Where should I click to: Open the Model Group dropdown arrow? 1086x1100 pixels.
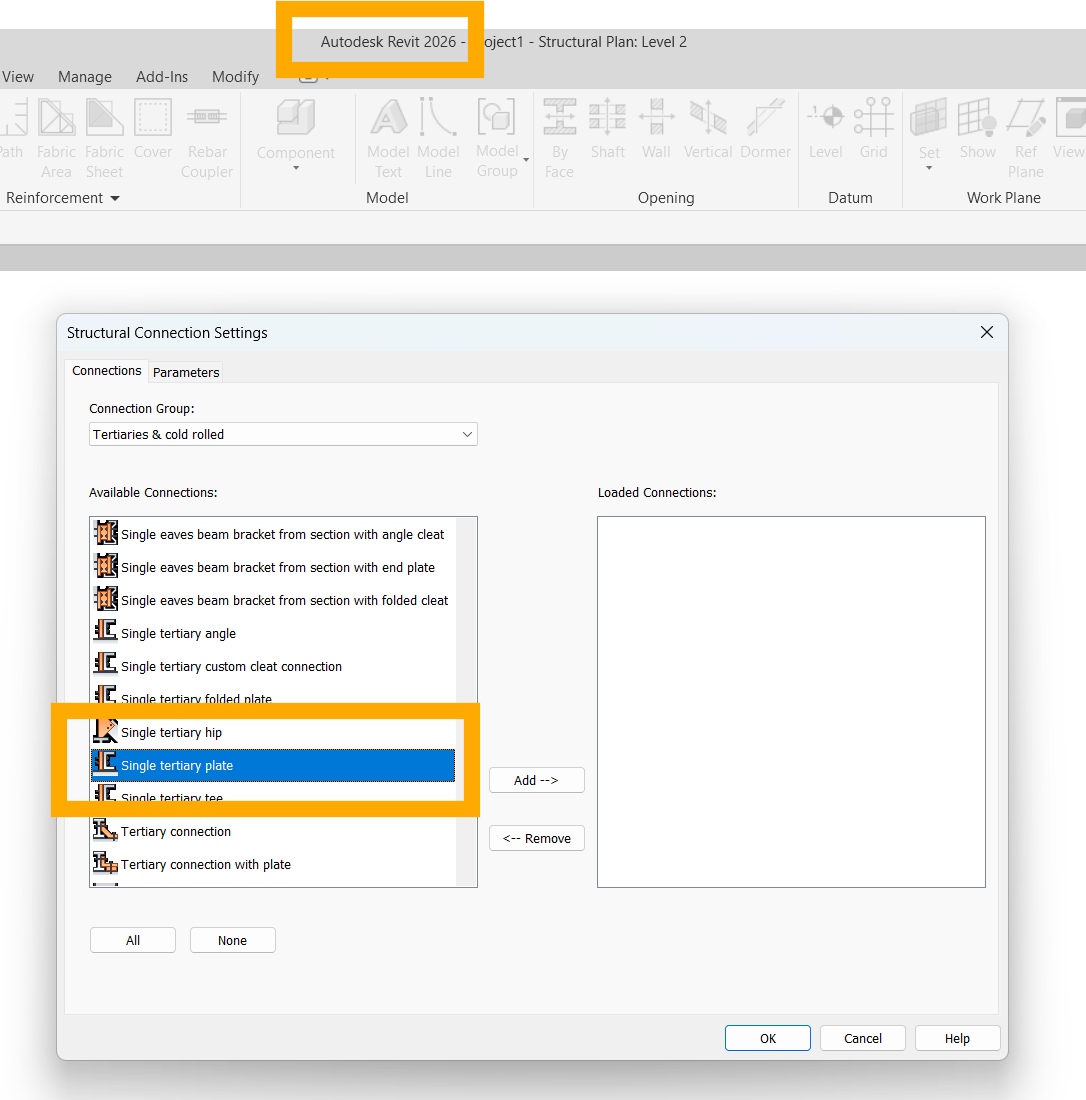point(526,161)
